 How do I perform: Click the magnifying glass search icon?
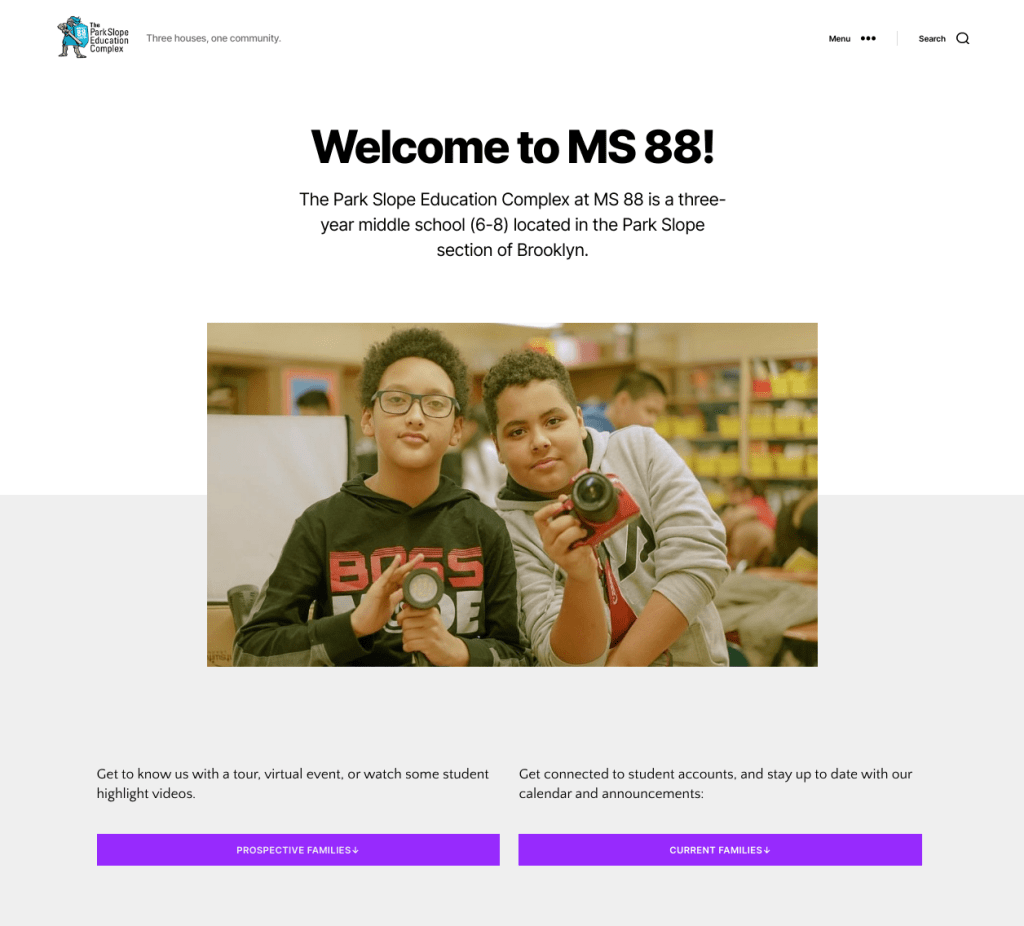click(963, 39)
